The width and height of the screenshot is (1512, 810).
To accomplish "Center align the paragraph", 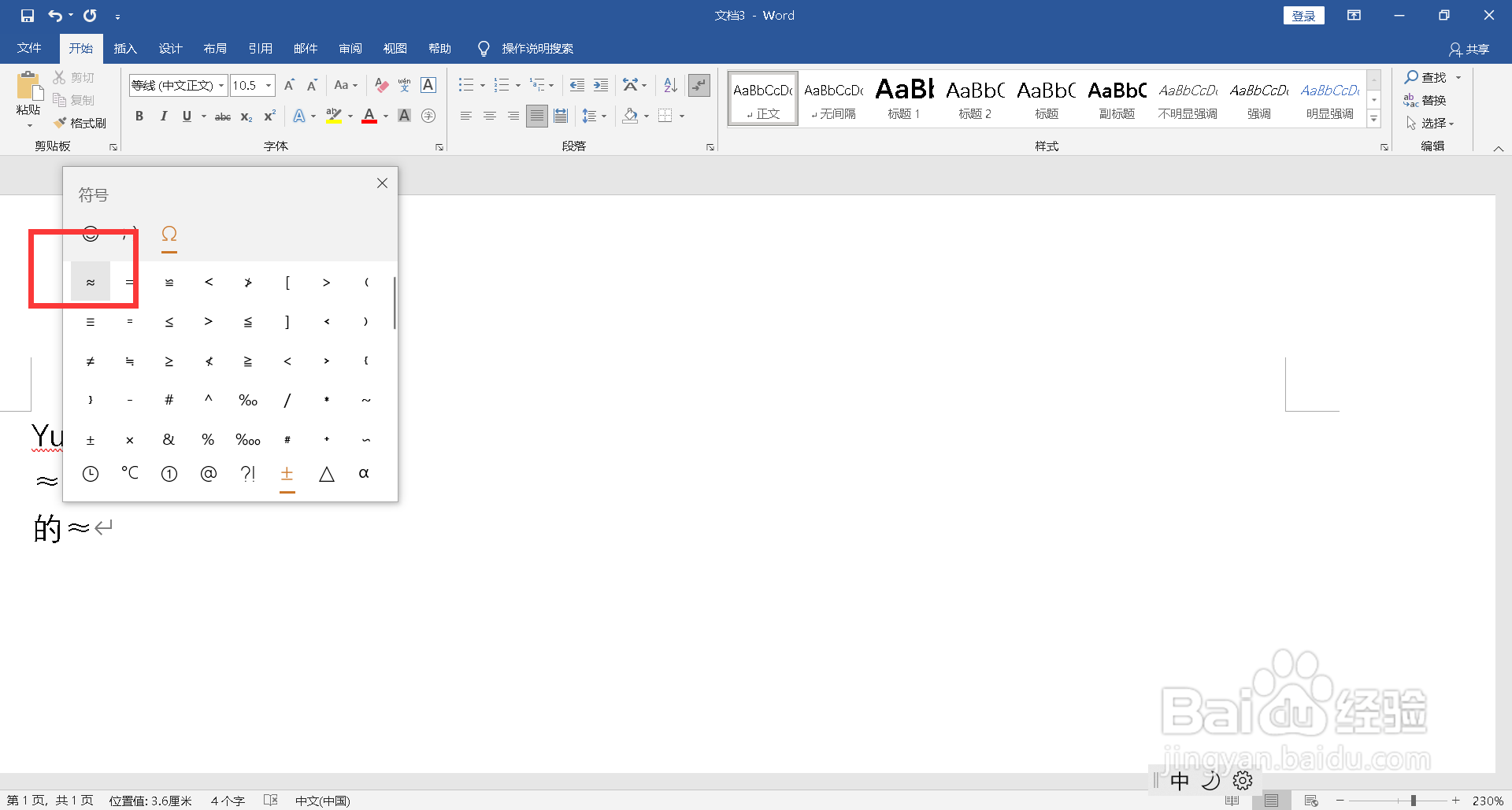I will click(490, 117).
